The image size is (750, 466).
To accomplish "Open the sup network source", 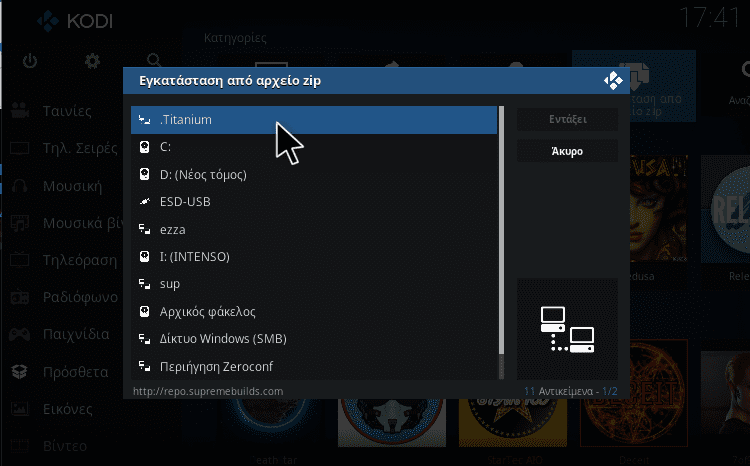I will (x=314, y=284).
